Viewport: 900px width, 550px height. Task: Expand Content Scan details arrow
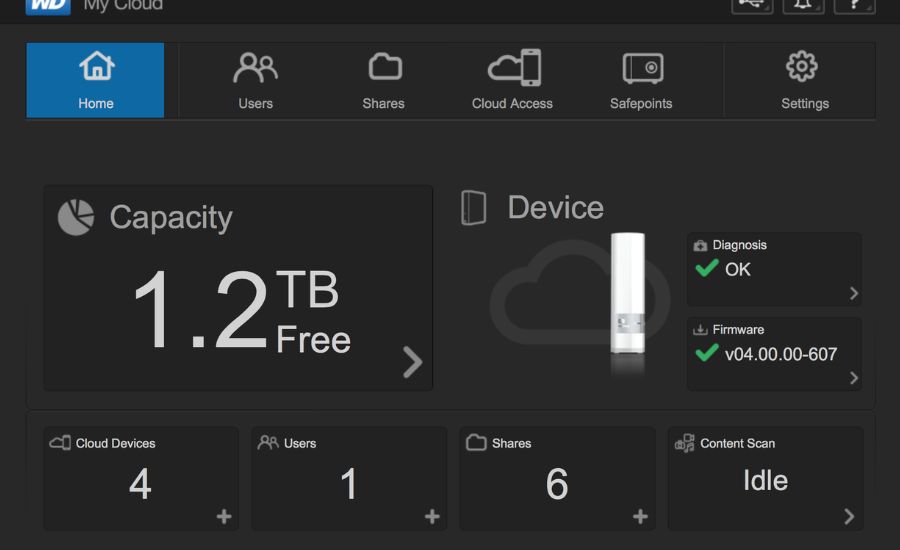click(849, 517)
